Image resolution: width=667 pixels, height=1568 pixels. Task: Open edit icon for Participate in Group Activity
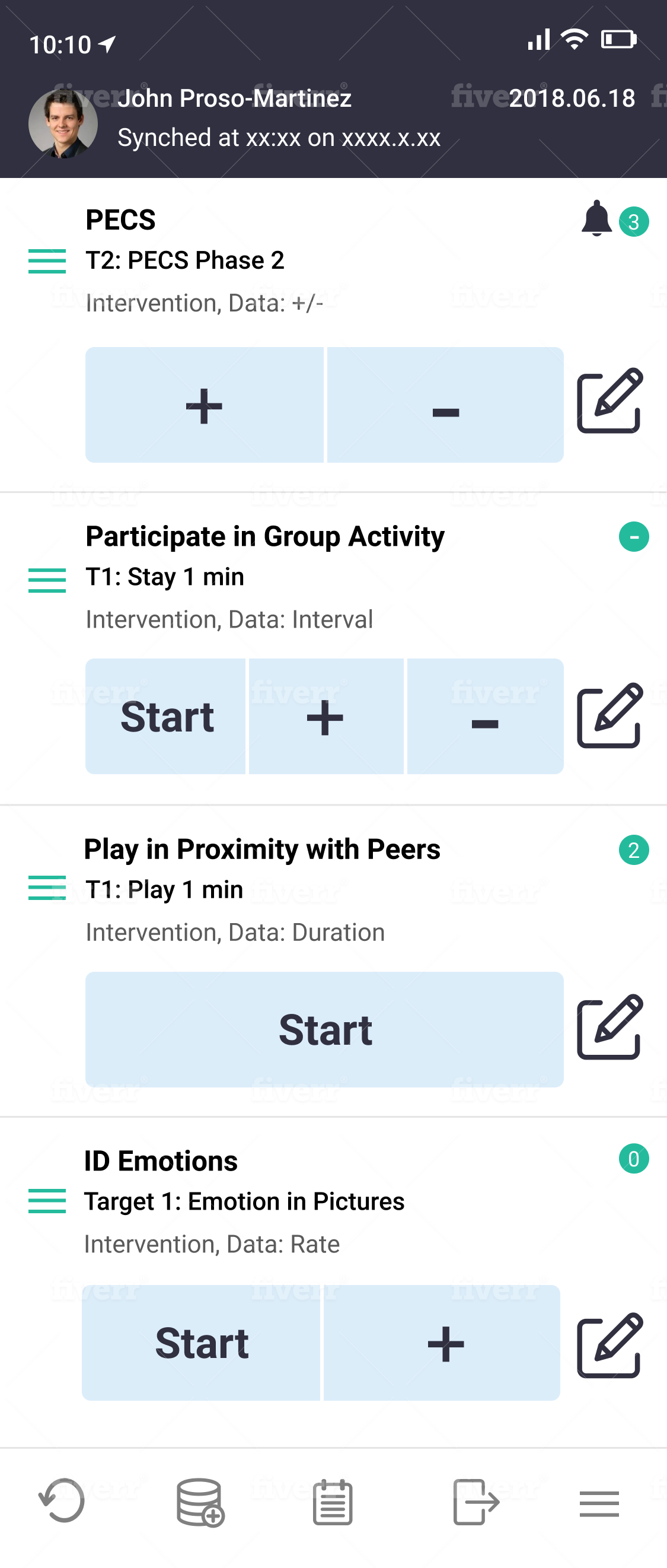[x=609, y=716]
